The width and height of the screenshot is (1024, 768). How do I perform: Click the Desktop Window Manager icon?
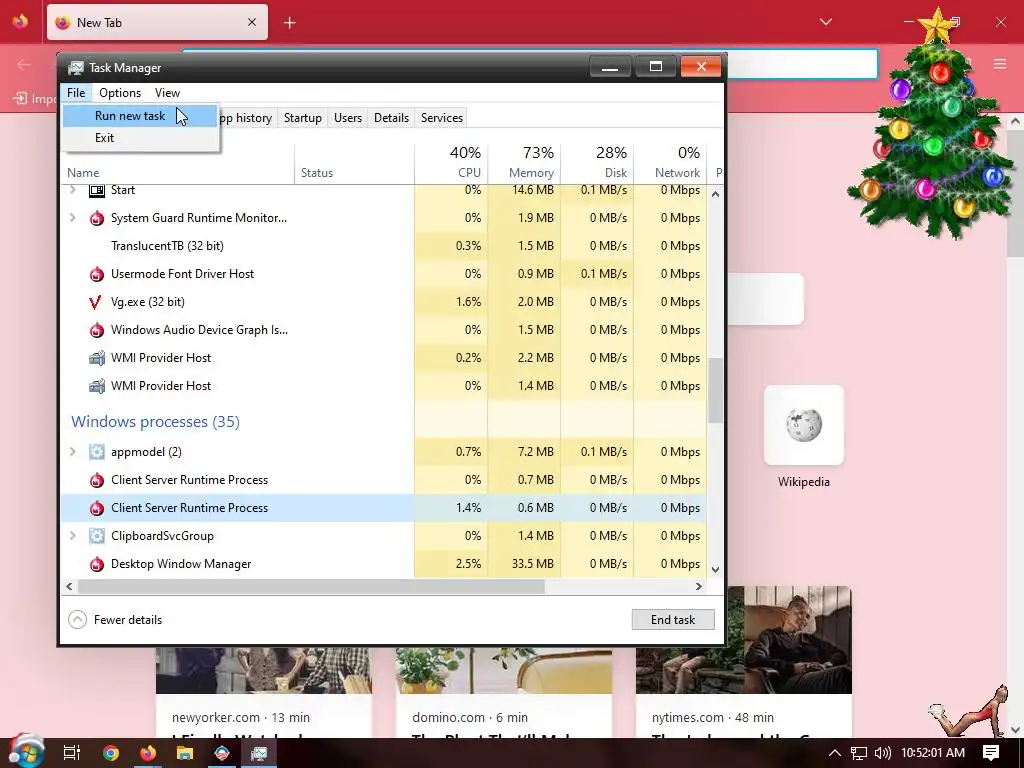coord(97,564)
